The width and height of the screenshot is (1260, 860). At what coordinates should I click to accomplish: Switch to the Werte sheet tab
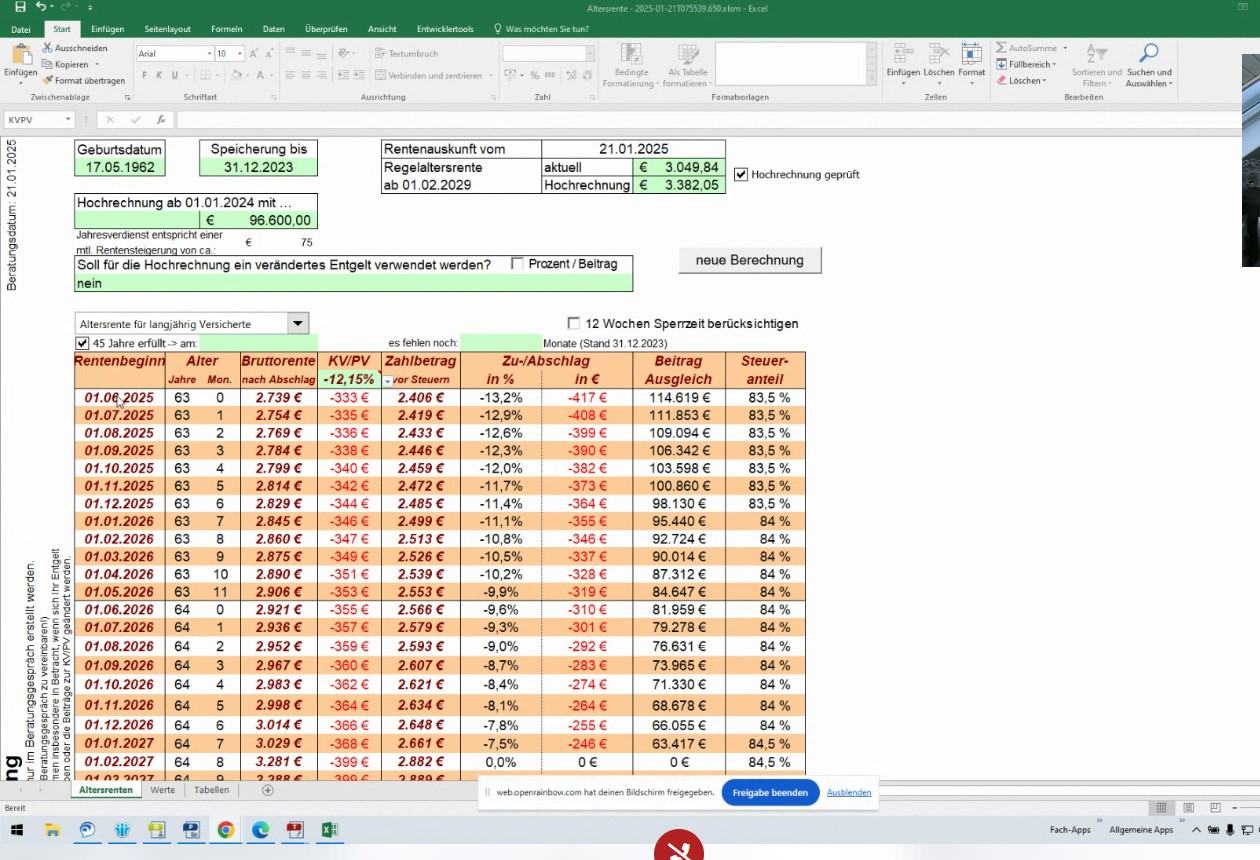[162, 790]
